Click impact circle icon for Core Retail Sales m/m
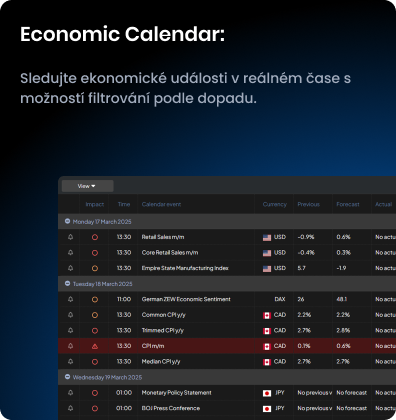This screenshot has width=396, height=420. pos(95,253)
